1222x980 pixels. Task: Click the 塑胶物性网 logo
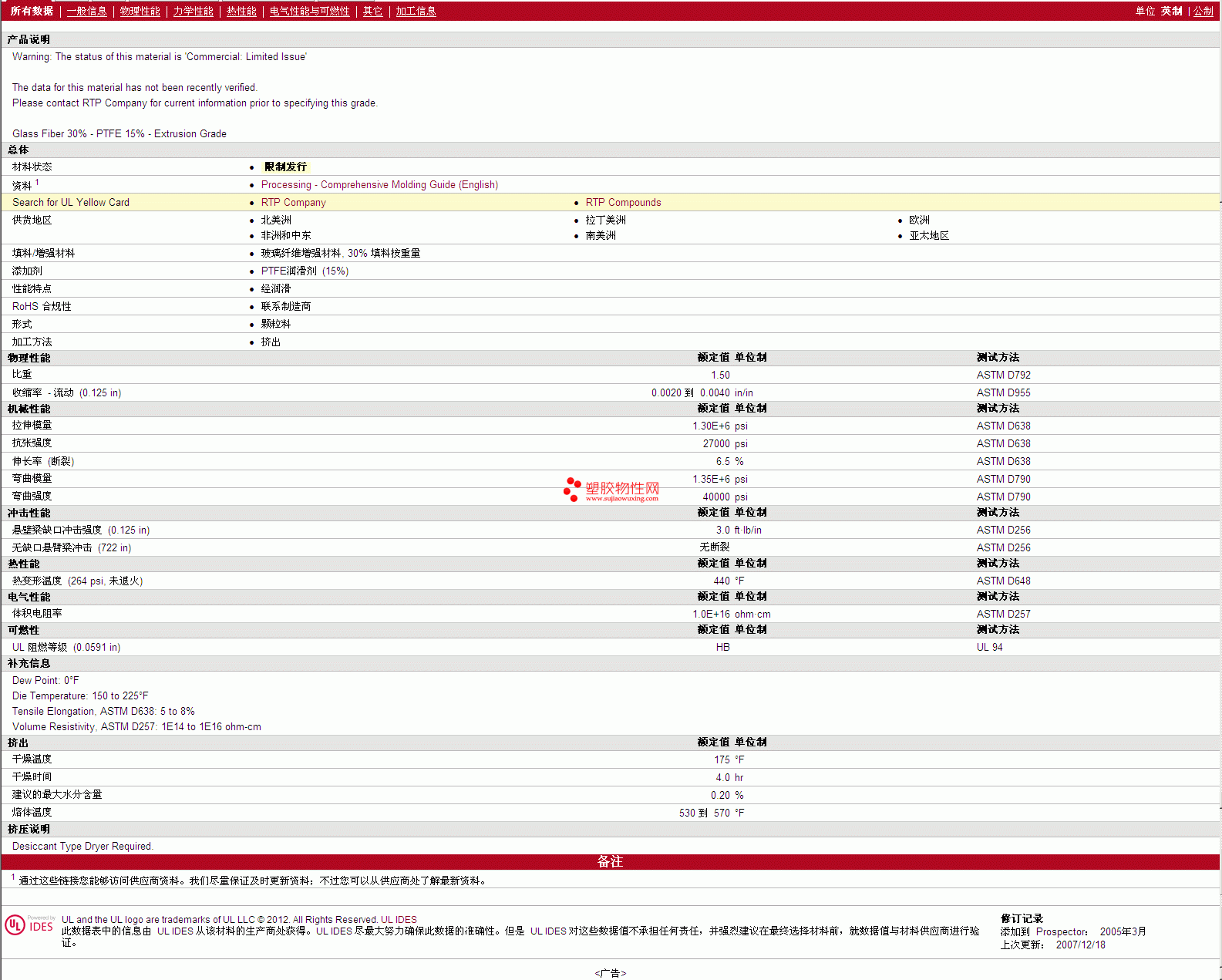point(611,490)
